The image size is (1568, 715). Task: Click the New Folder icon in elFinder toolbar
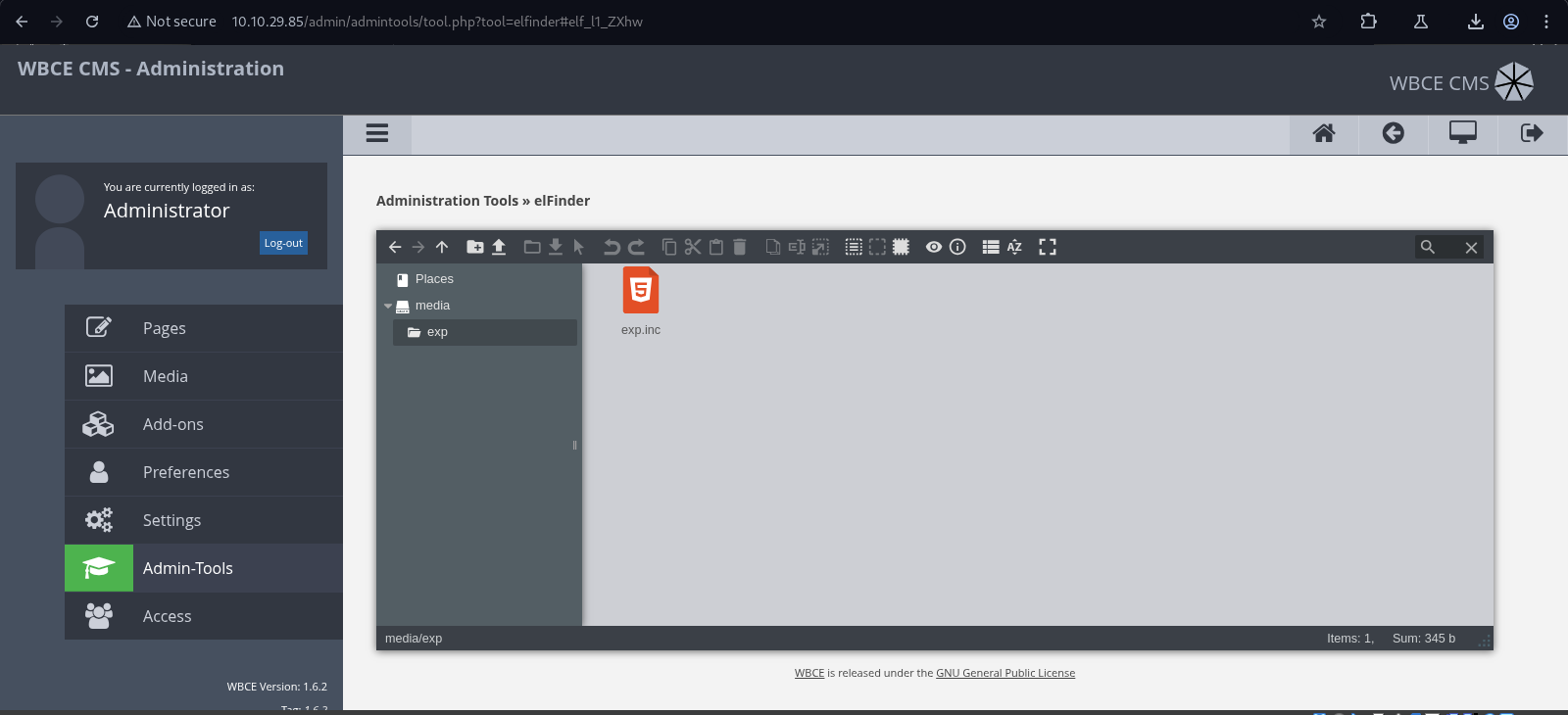(x=475, y=247)
